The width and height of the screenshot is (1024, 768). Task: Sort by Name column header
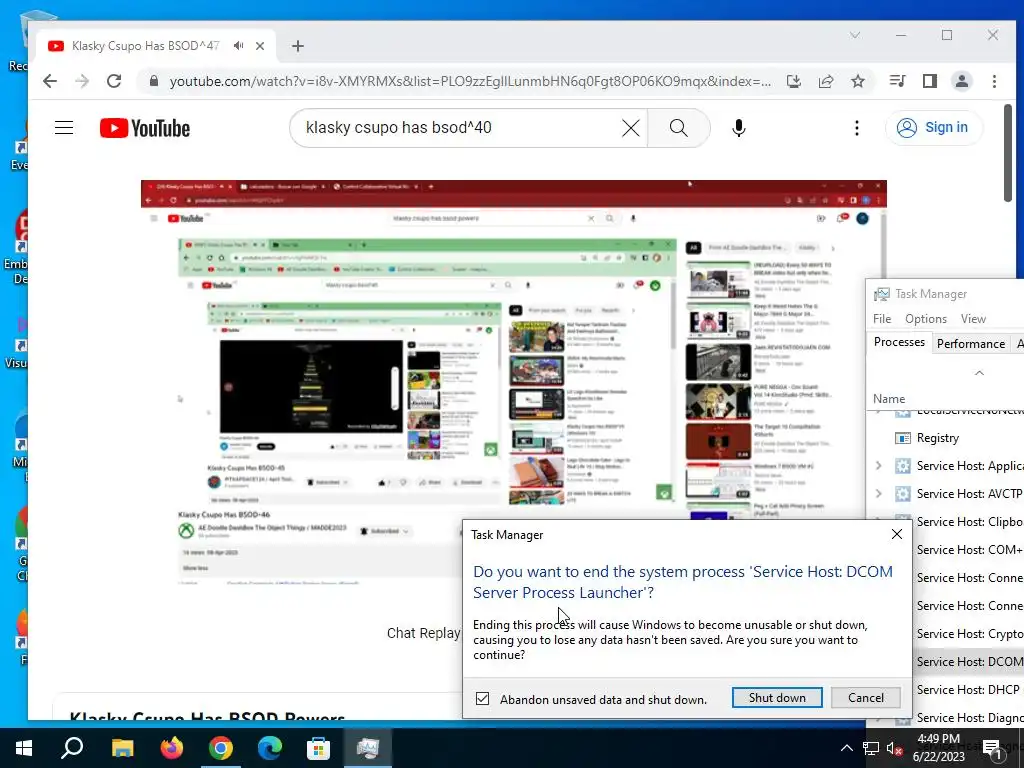[889, 398]
